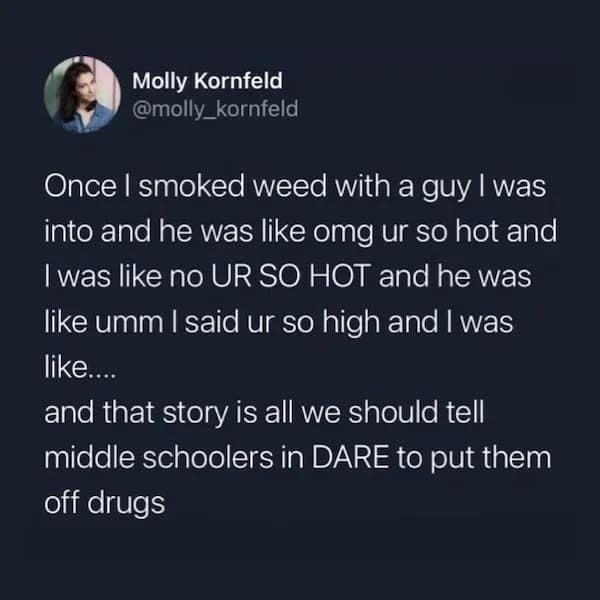Click the 'middle schoolers' phrase
This screenshot has width=600, height=600.
[x=159, y=458]
